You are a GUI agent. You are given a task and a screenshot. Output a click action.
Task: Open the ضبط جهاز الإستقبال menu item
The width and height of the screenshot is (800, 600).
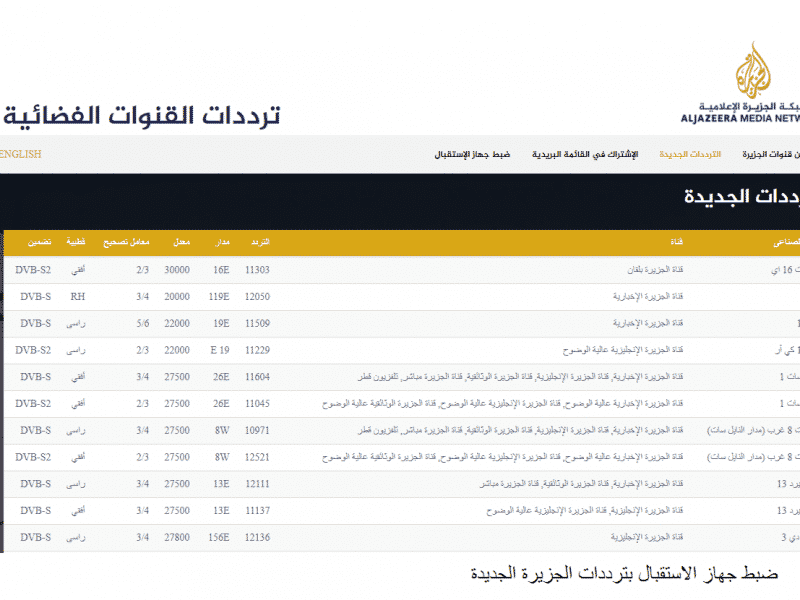coord(472,154)
